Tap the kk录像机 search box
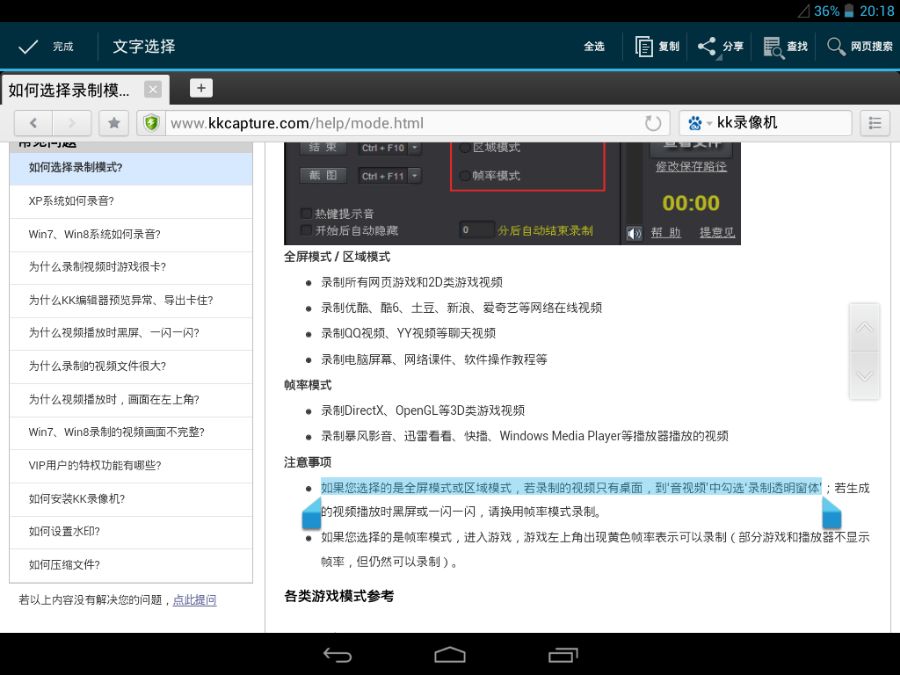 click(x=782, y=123)
